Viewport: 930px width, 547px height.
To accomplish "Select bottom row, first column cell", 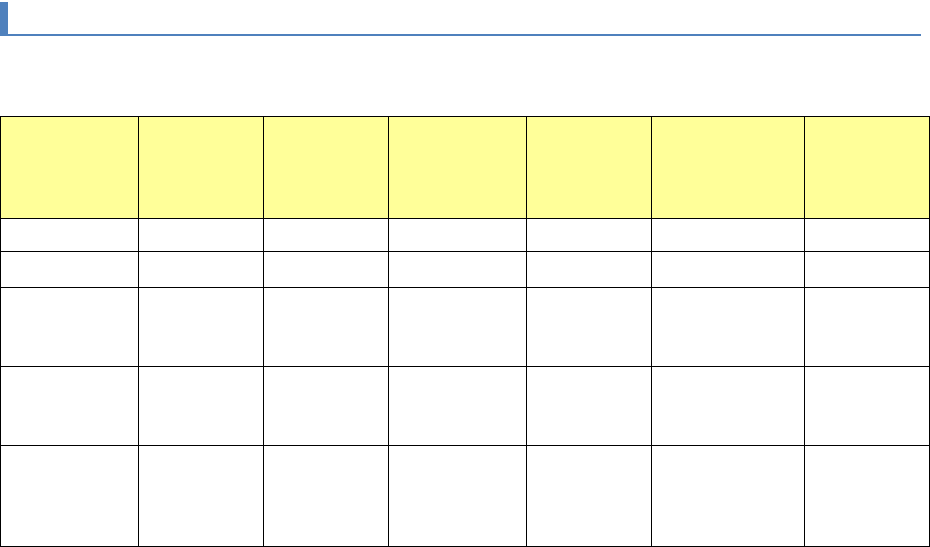I will pos(70,496).
